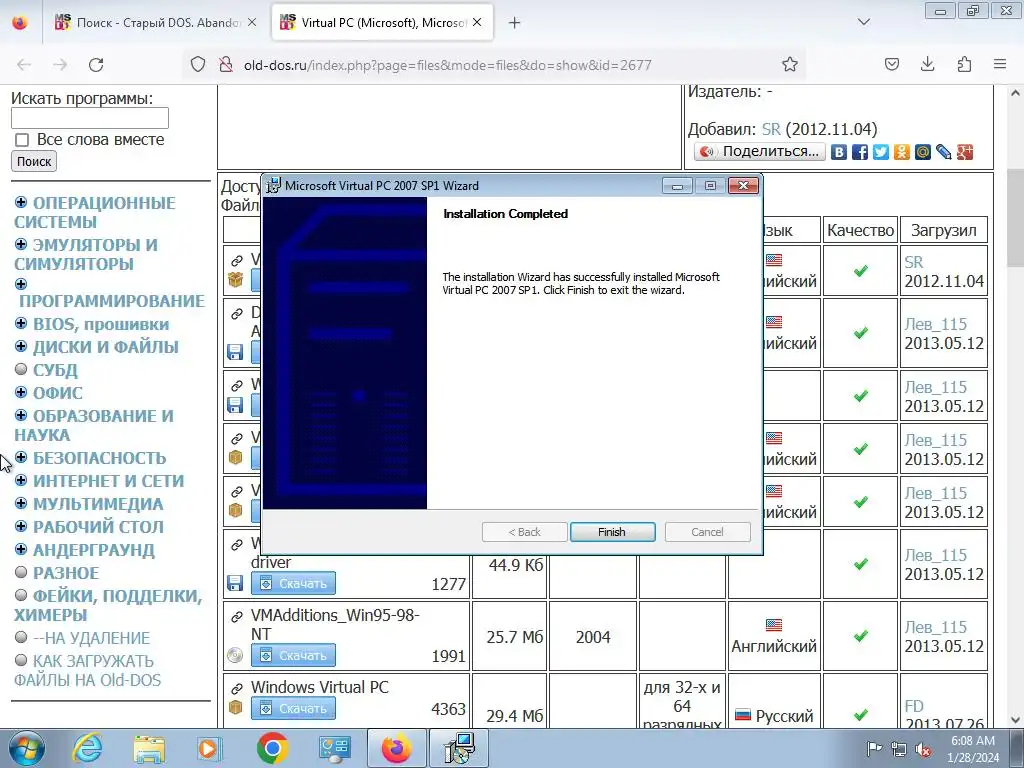Open Firefox application hamburger menu

pyautogui.click(x=1000, y=64)
